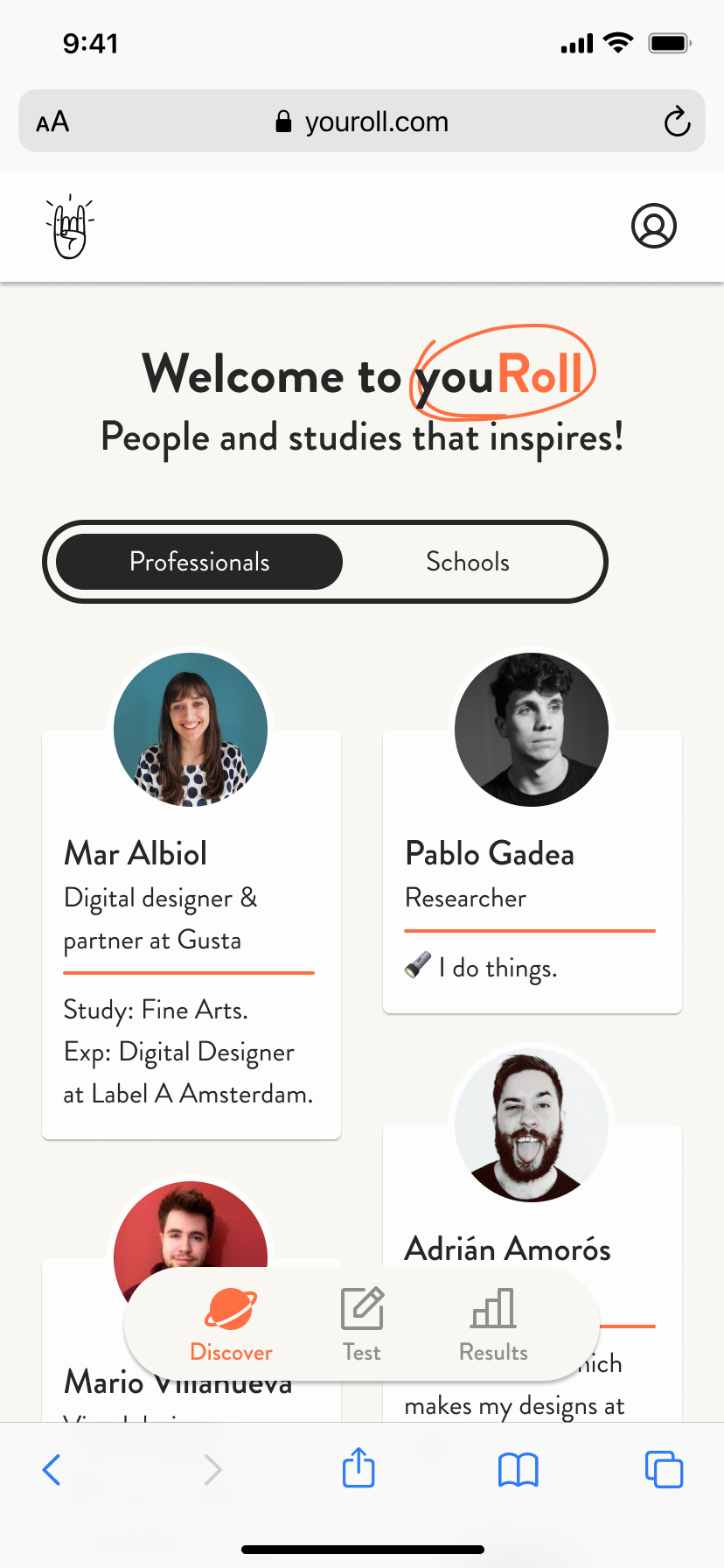Open the Results bar chart icon
The width and height of the screenshot is (724, 1568).
pyautogui.click(x=493, y=1309)
